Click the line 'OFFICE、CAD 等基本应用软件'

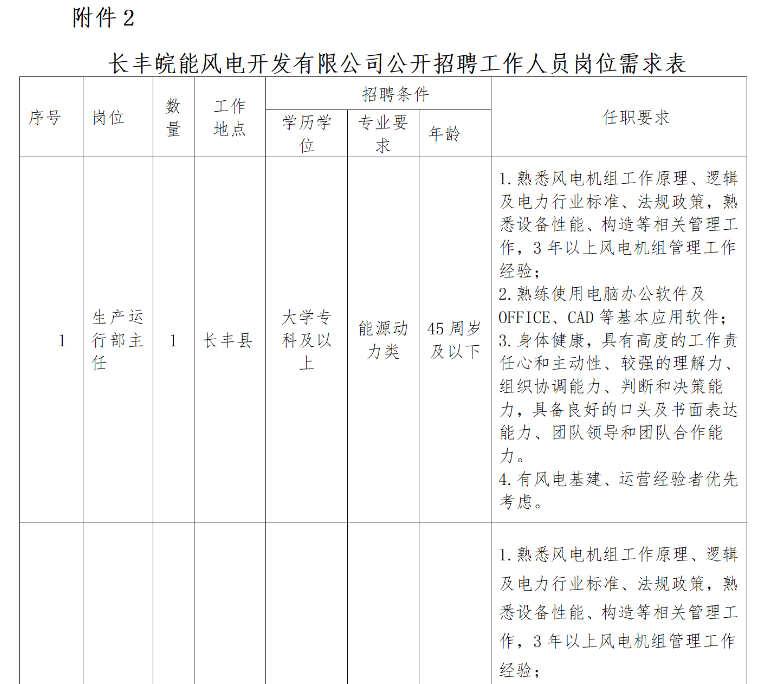click(613, 318)
